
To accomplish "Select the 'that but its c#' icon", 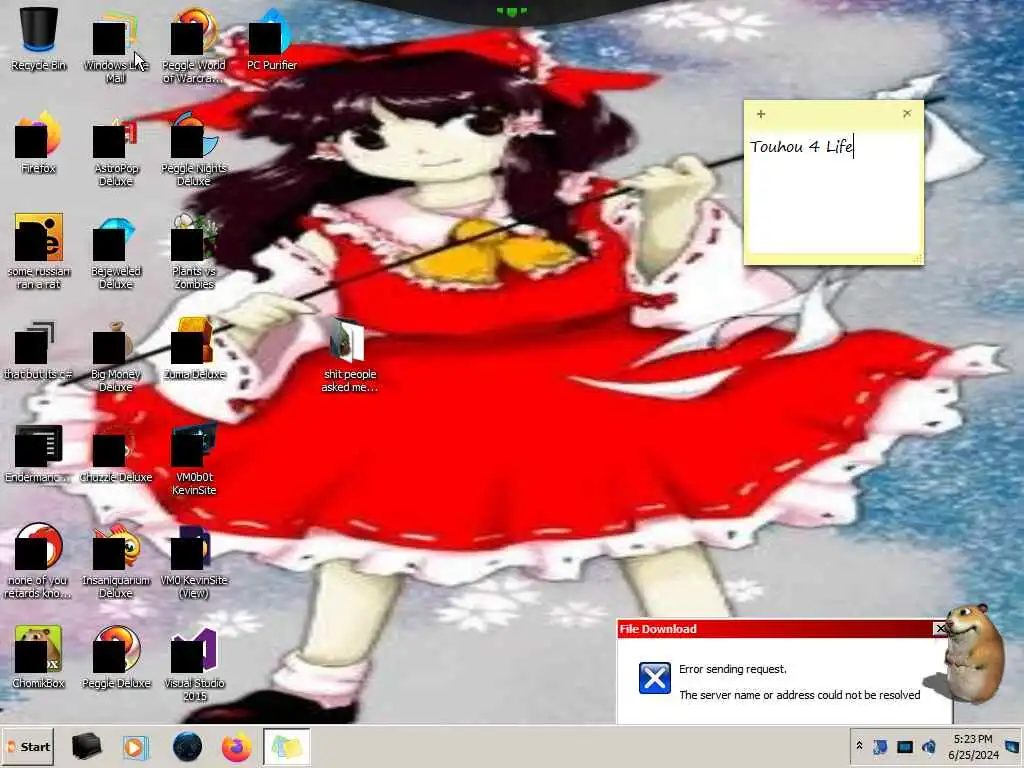I will pos(39,349).
